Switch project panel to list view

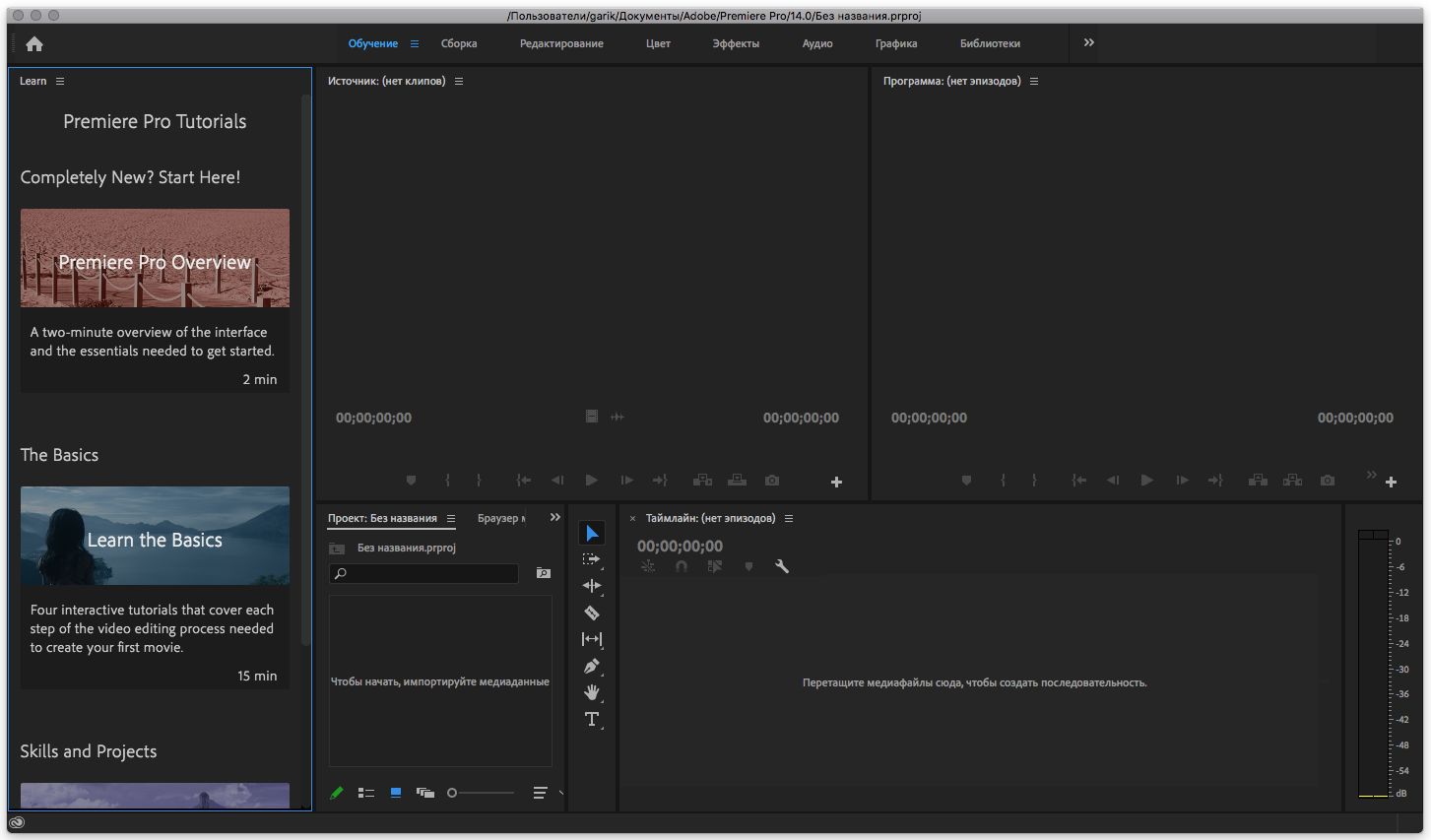click(366, 793)
